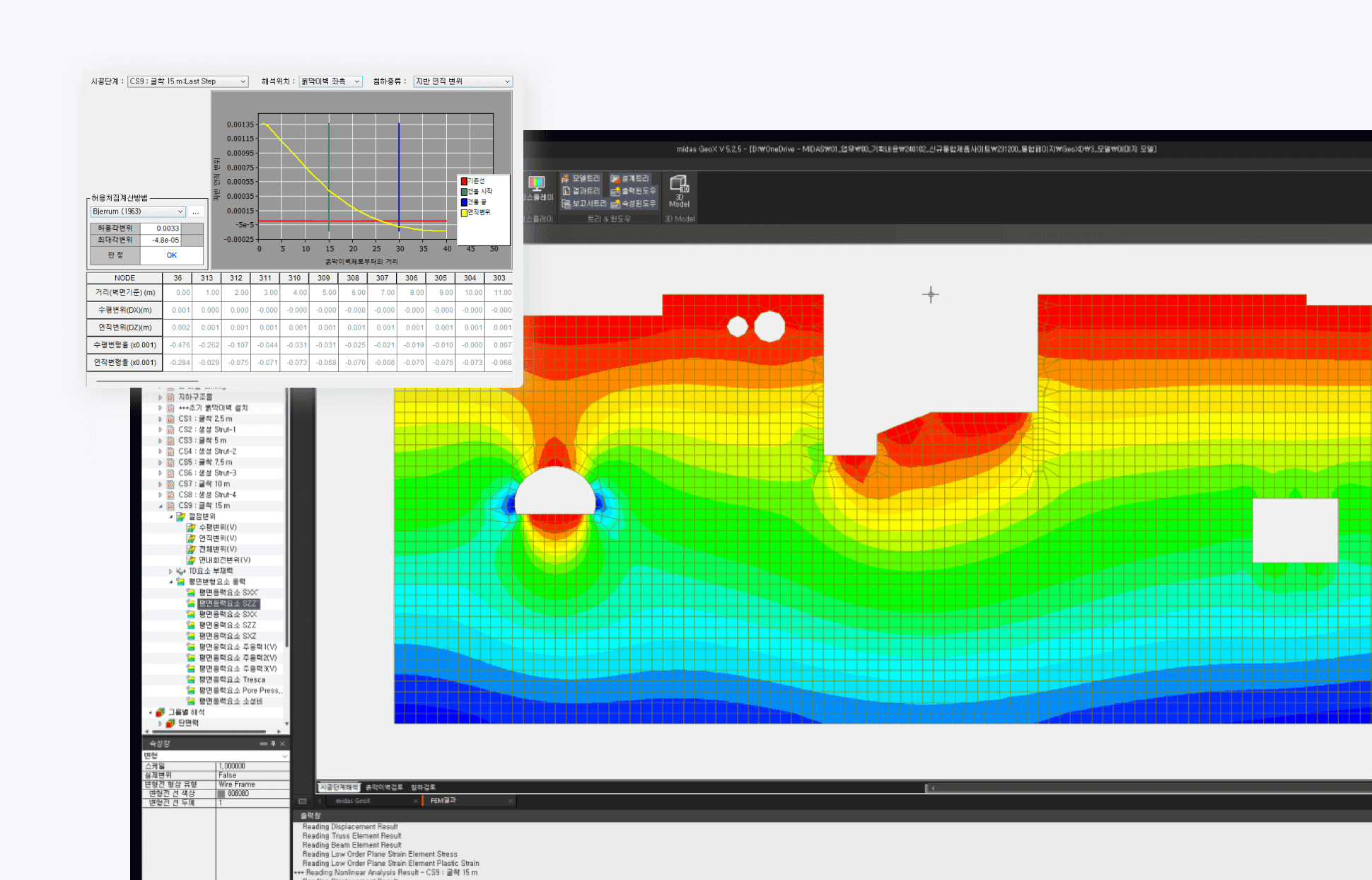Open the 침하종류 dropdown

coord(463,81)
